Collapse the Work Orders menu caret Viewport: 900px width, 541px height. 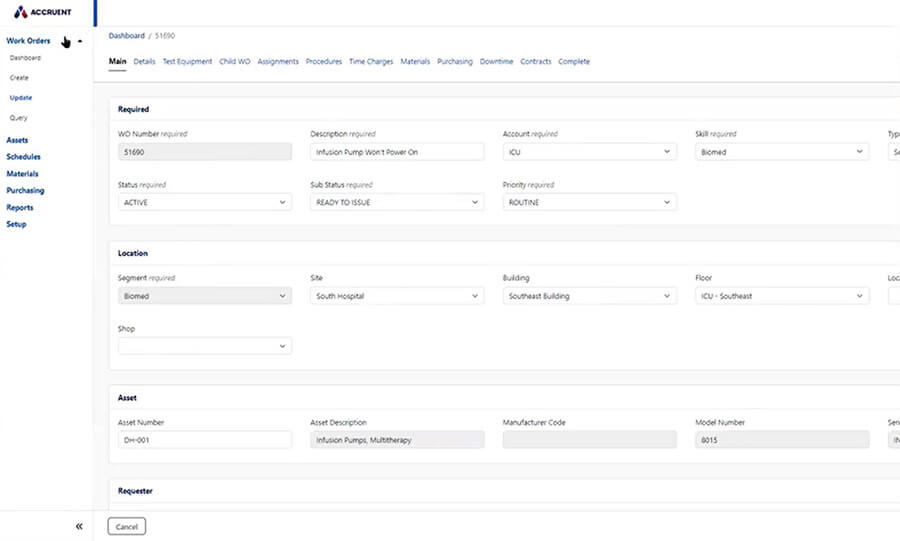(x=80, y=41)
